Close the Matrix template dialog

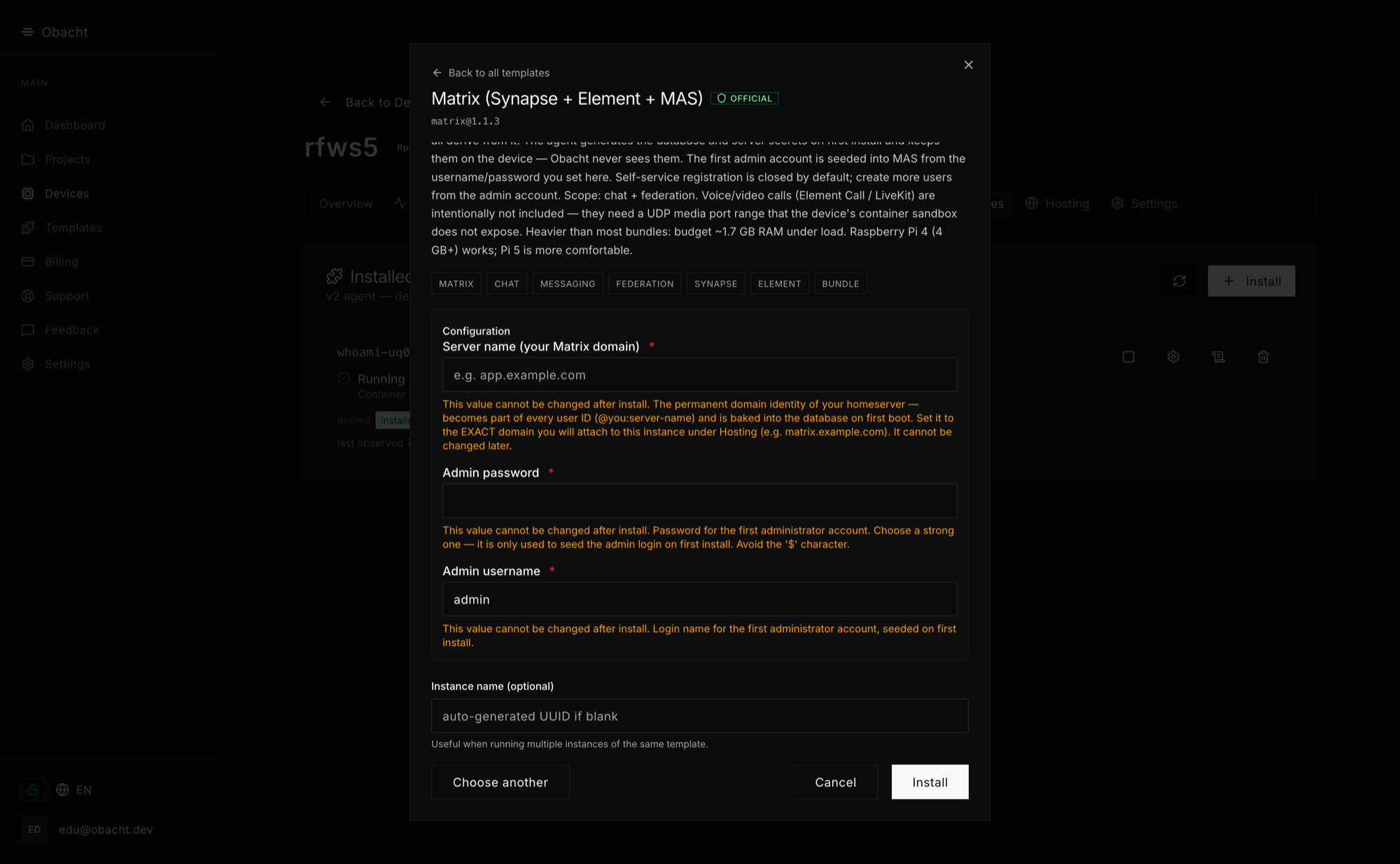[968, 65]
